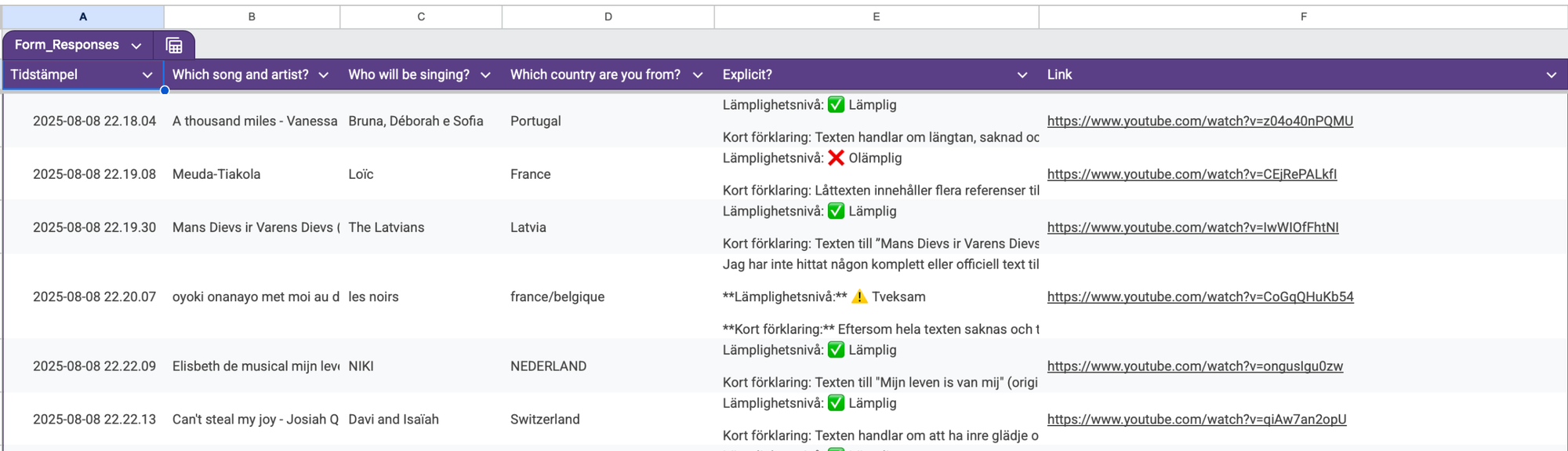Select the 'Bruna, Déborah e Sofia' singer cell
The image size is (1568, 451).
(421, 121)
